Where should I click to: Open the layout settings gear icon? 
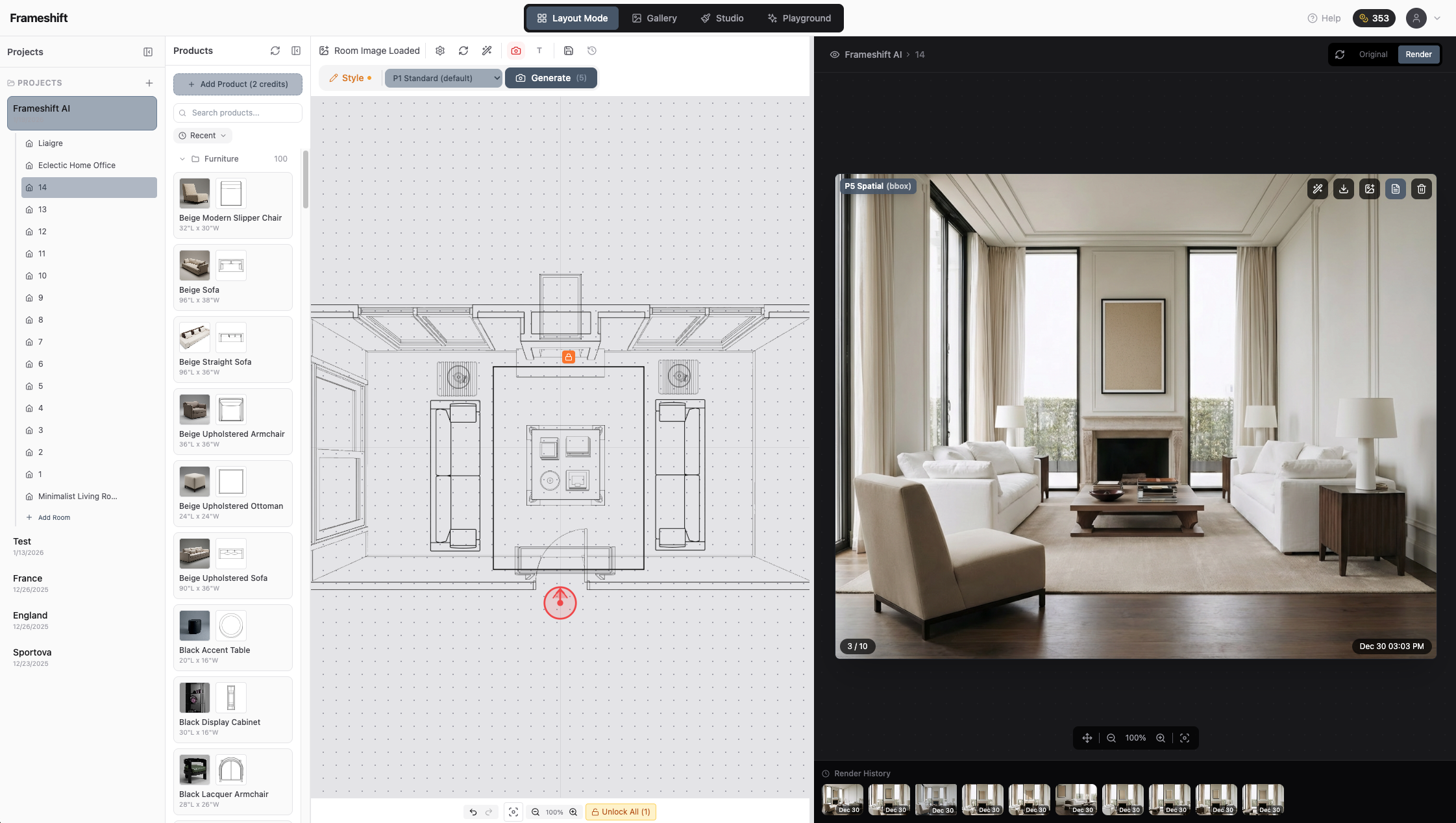440,50
